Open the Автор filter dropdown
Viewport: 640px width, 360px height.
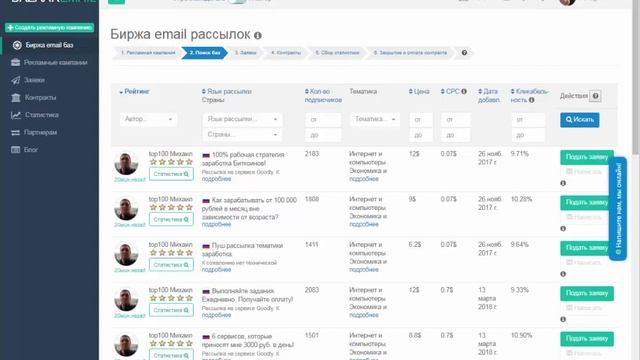(x=149, y=119)
